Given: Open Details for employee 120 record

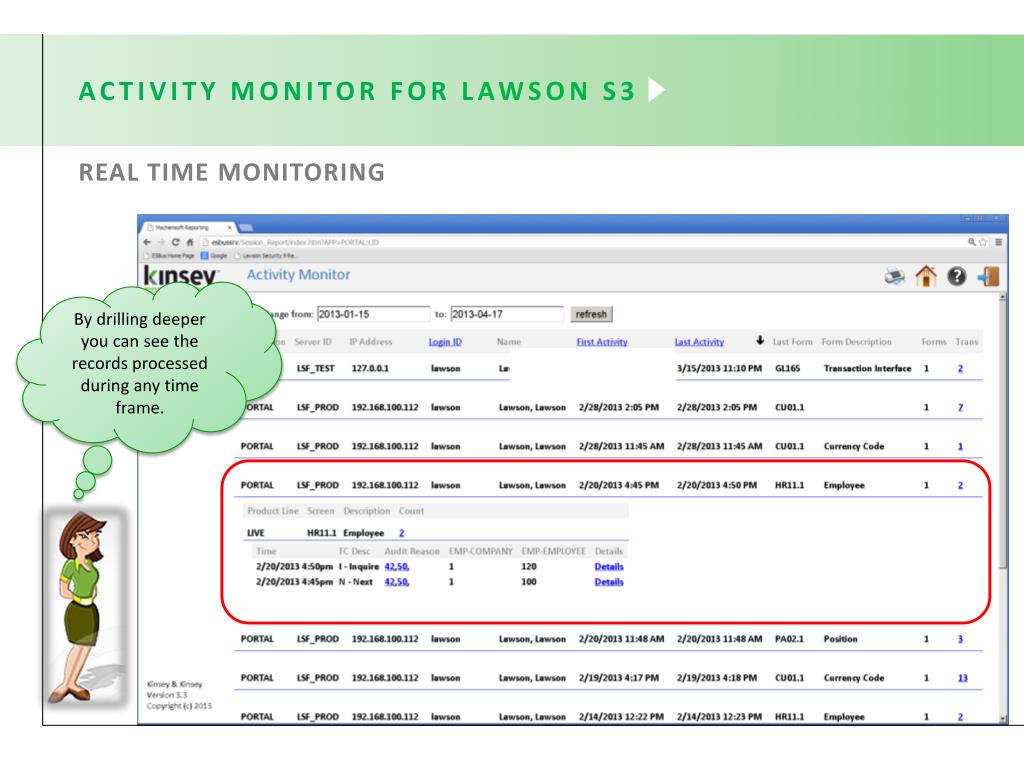Looking at the screenshot, I should 609,567.
